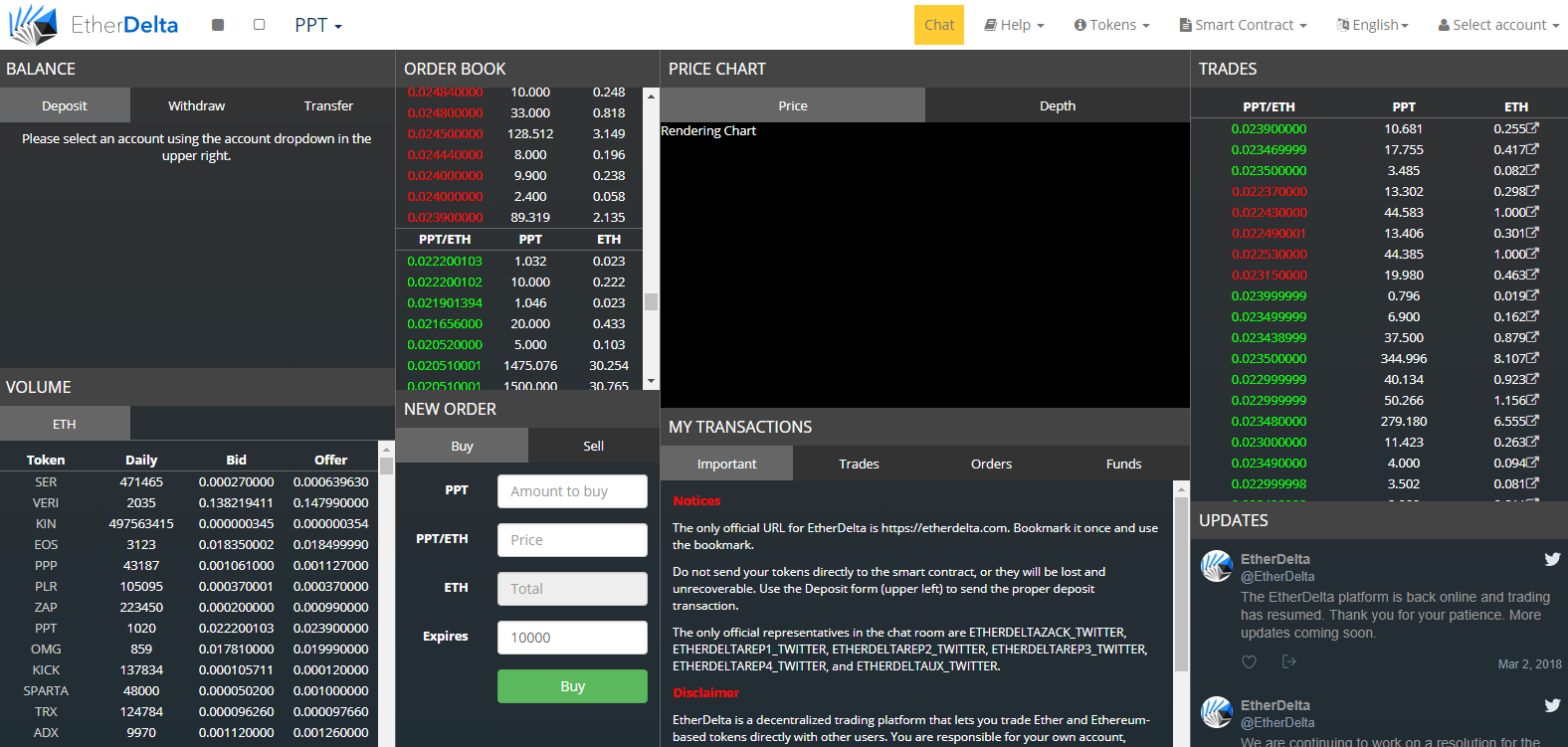1568x747 pixels.
Task: Open the Chat button
Action: 939,25
